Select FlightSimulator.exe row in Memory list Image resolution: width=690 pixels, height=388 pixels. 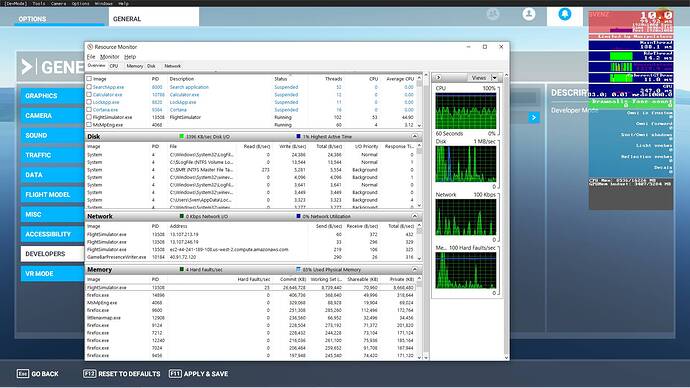250,287
